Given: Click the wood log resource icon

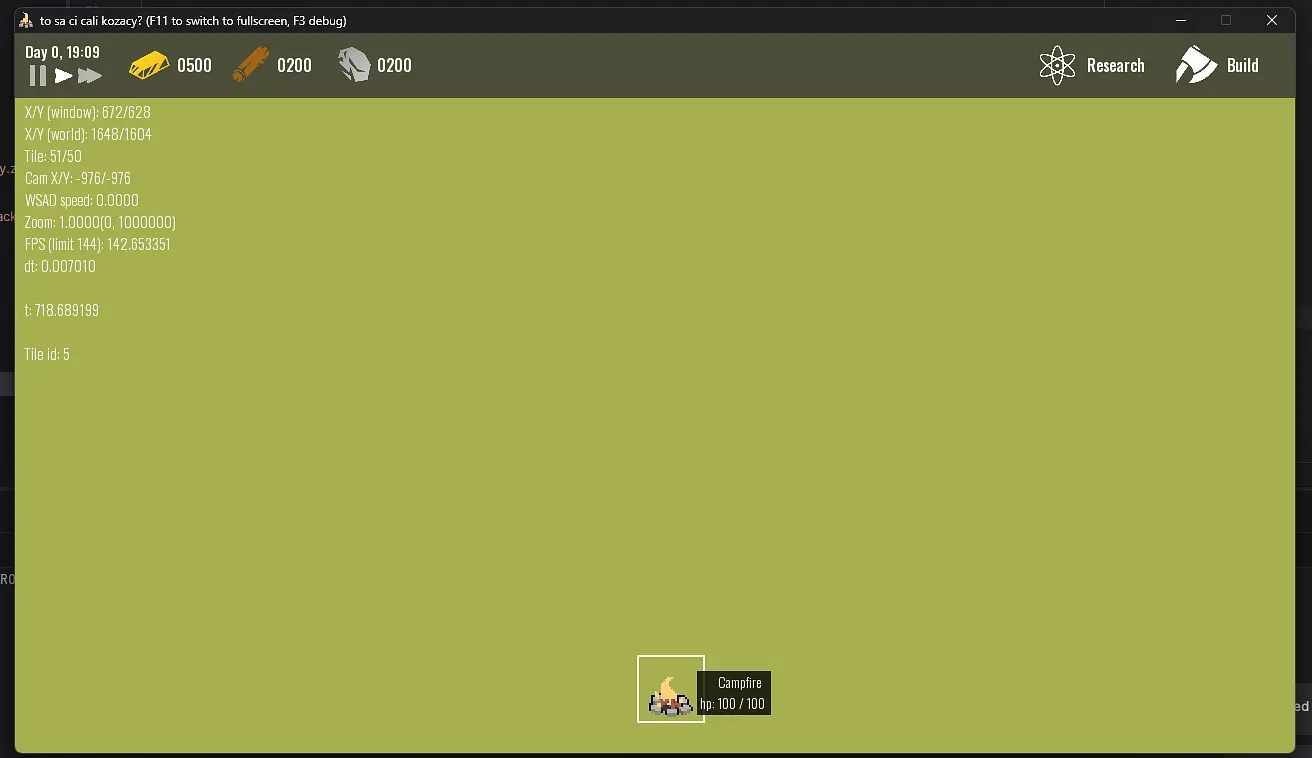Looking at the screenshot, I should coord(251,65).
